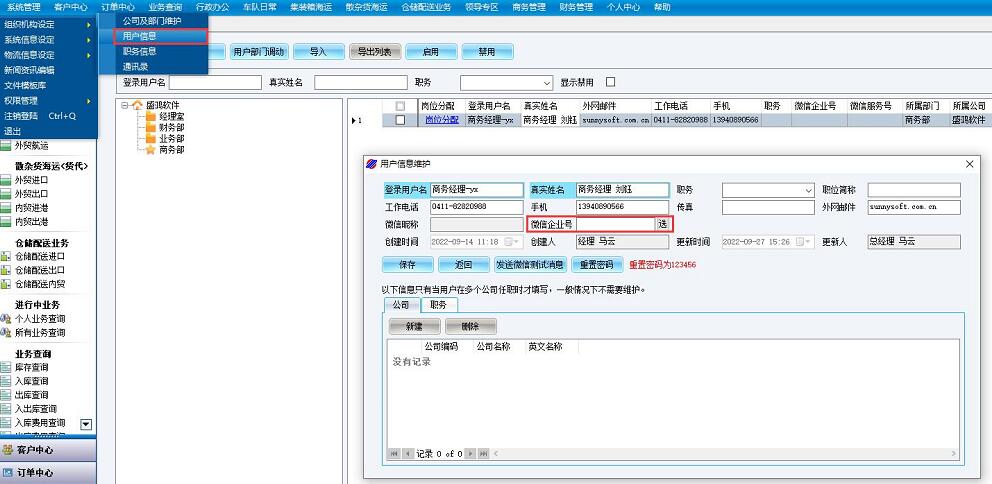
Task: Switch to the 职务 tab in the dialog
Action: [x=438, y=304]
